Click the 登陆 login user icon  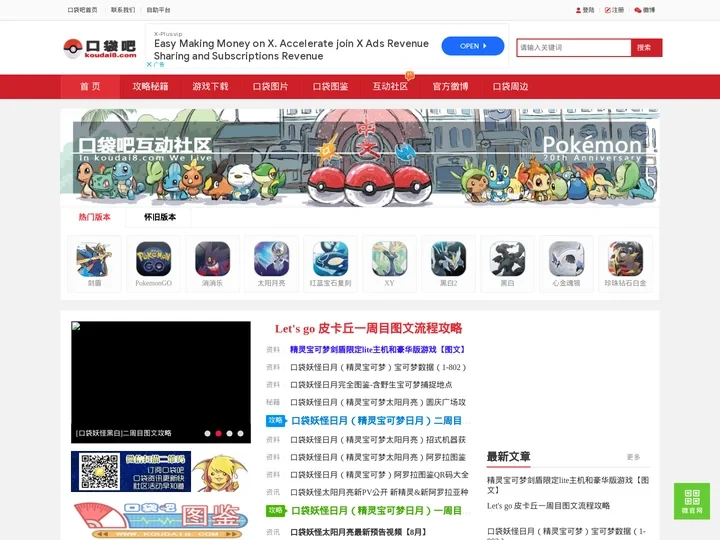point(579,10)
